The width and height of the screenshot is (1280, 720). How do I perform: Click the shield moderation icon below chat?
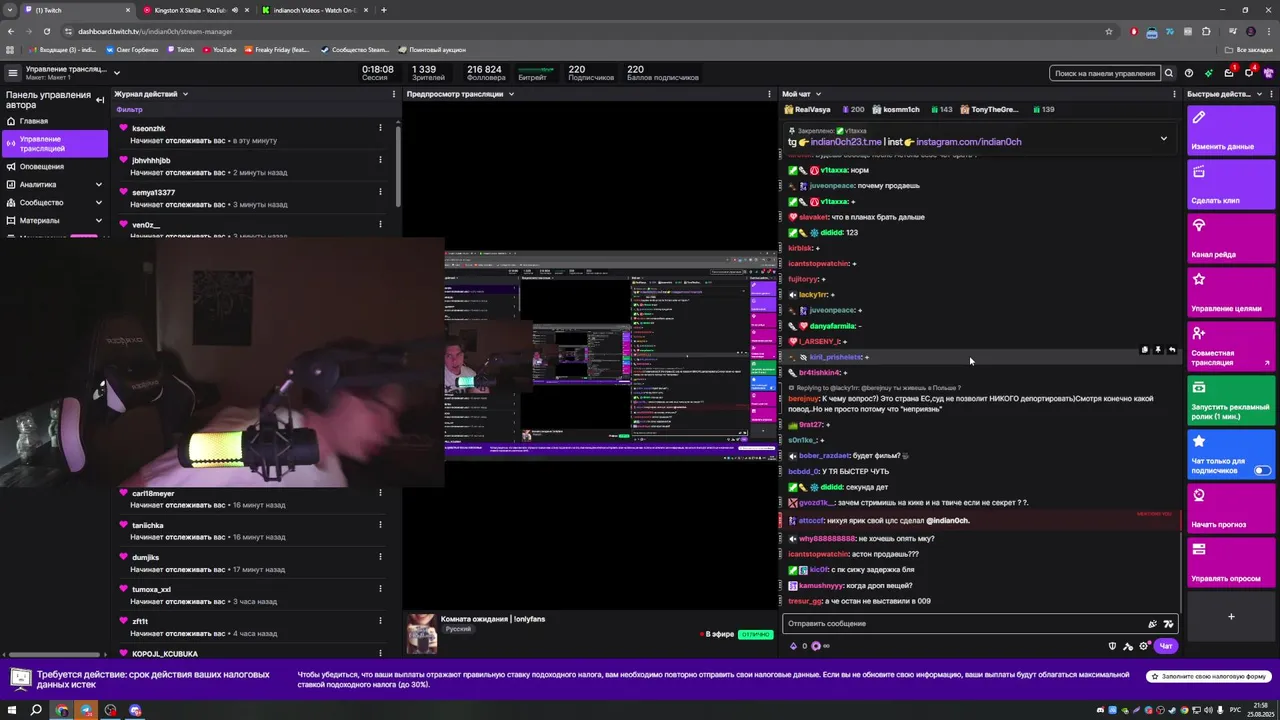click(x=1112, y=646)
